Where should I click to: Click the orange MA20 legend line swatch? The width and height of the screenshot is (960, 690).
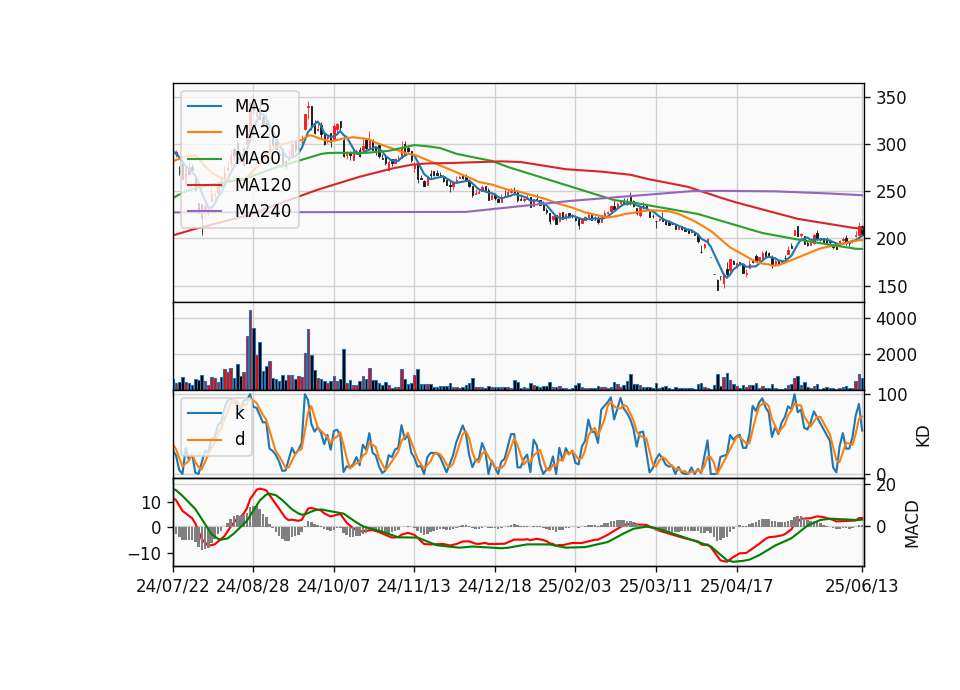[204, 132]
